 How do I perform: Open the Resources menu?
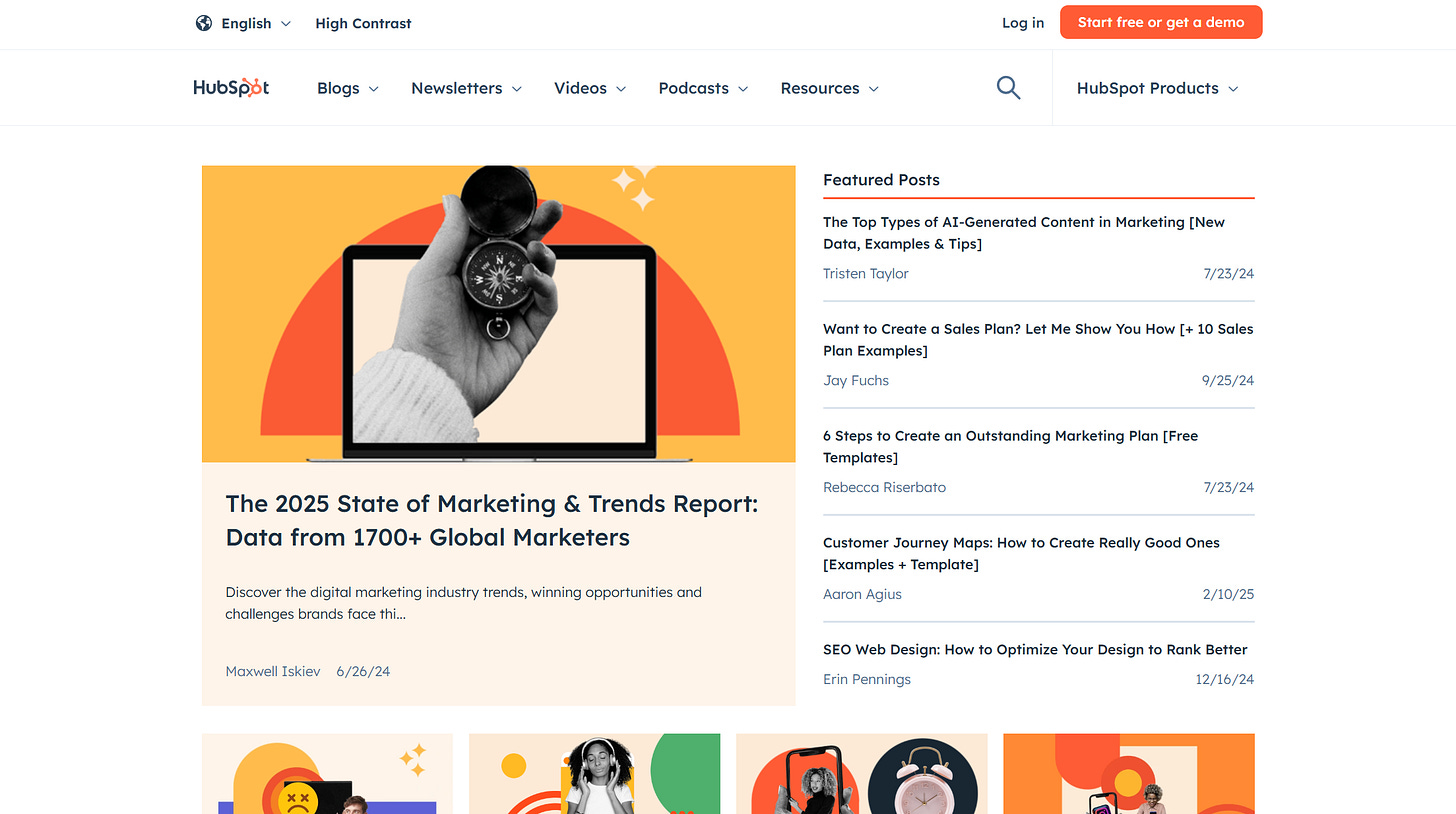coord(830,88)
